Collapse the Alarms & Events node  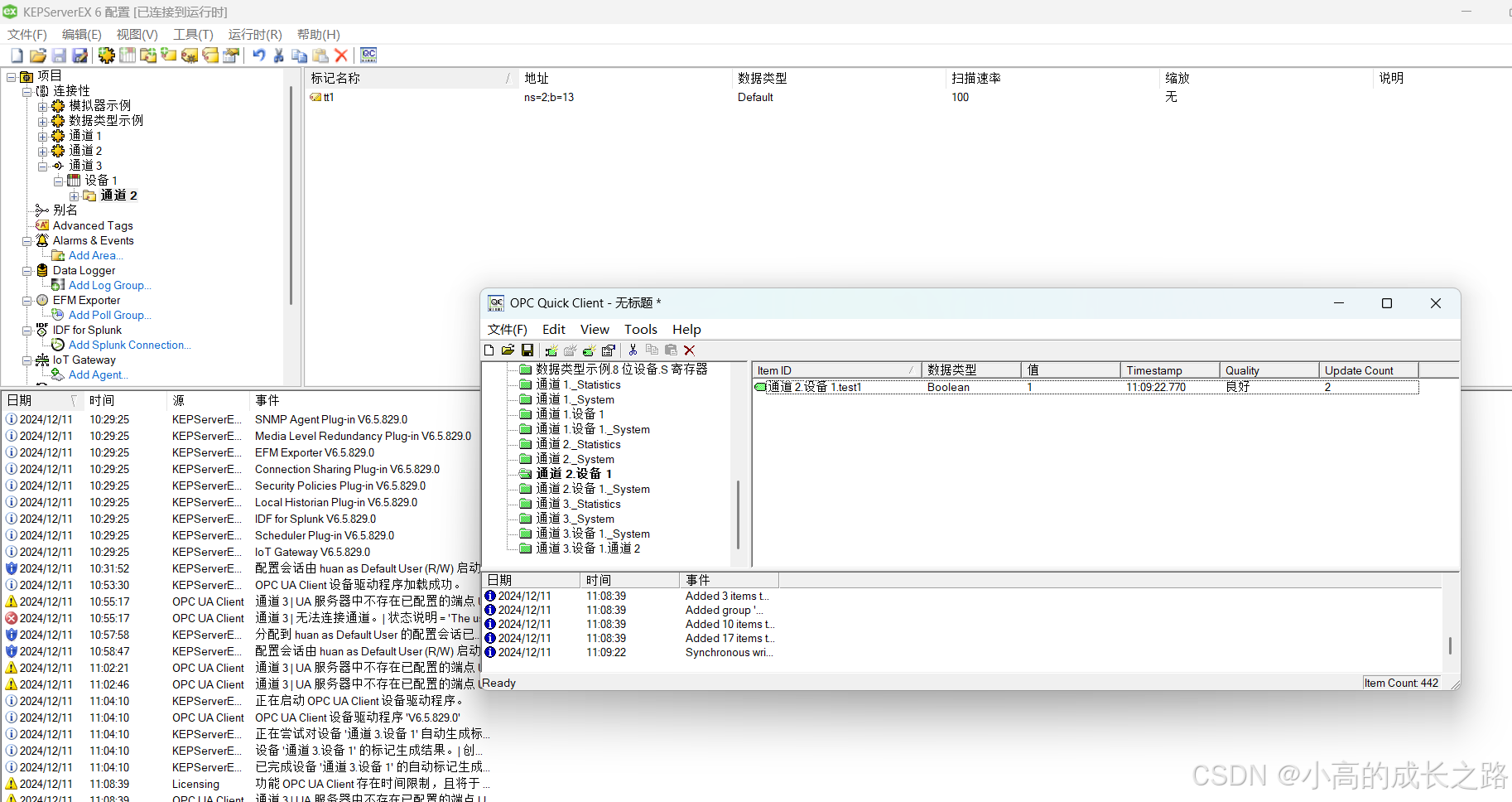pos(27,241)
